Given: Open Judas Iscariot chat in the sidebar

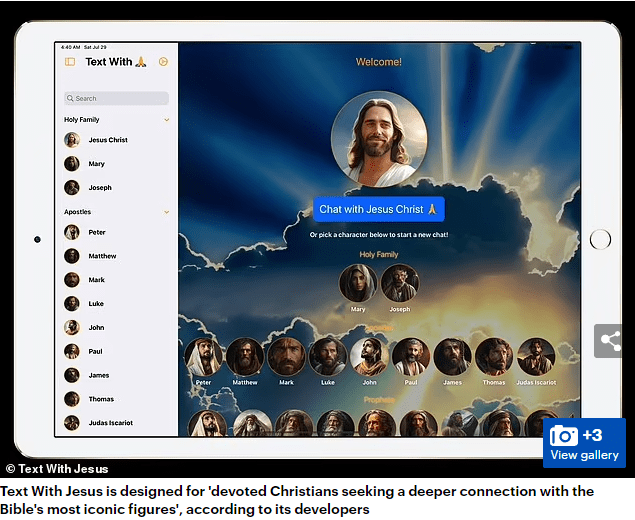Looking at the screenshot, I should [x=109, y=423].
